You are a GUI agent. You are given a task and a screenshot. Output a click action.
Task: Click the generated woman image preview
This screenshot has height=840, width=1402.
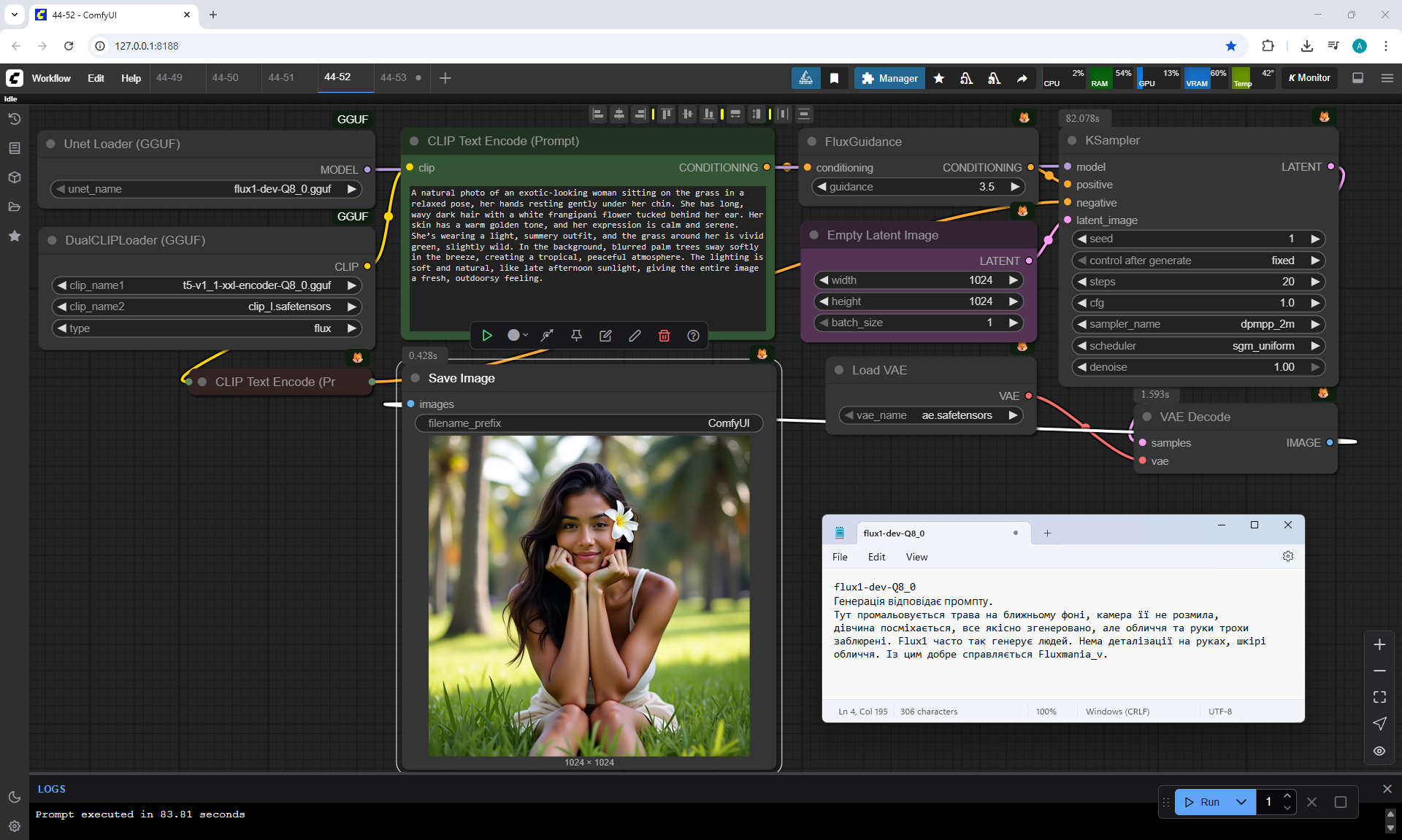click(x=589, y=596)
